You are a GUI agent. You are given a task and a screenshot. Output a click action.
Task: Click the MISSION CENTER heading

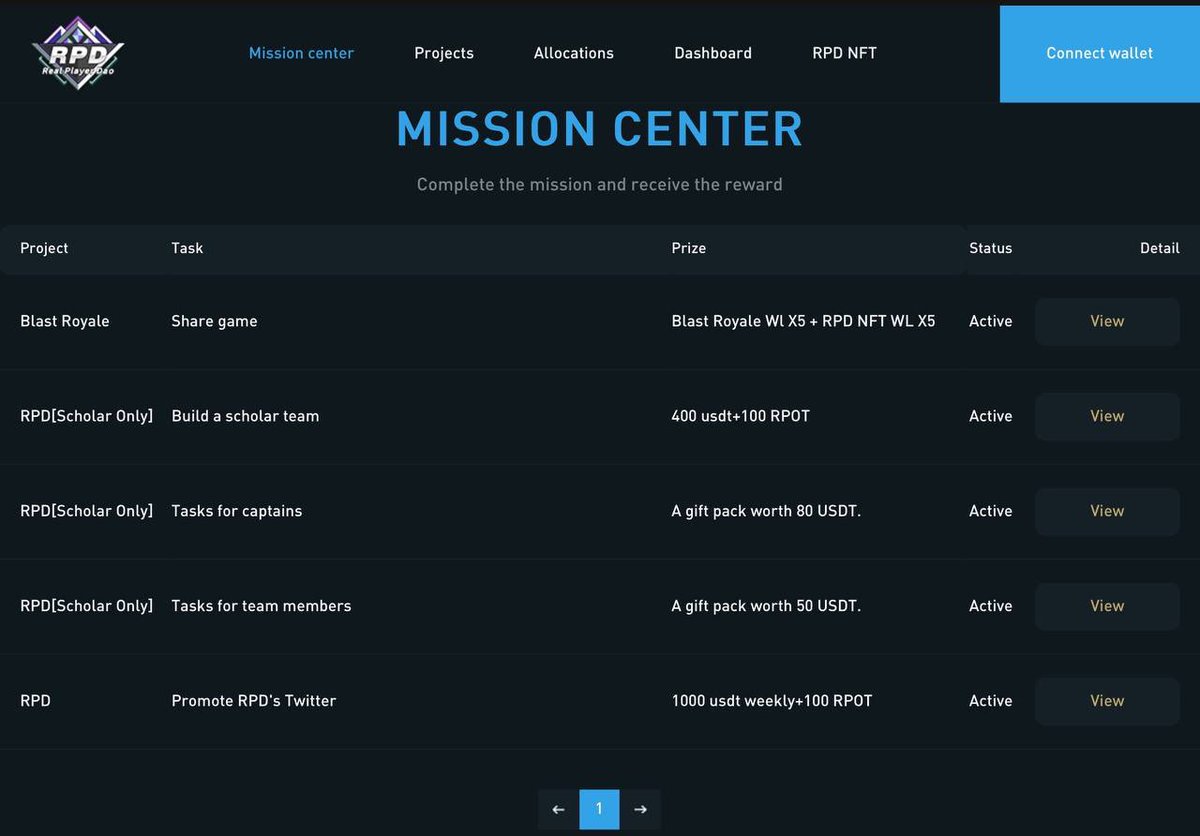600,129
